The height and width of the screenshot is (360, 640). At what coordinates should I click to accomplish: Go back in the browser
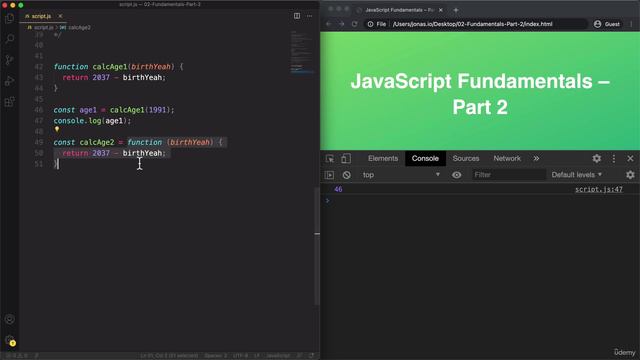tap(329, 24)
